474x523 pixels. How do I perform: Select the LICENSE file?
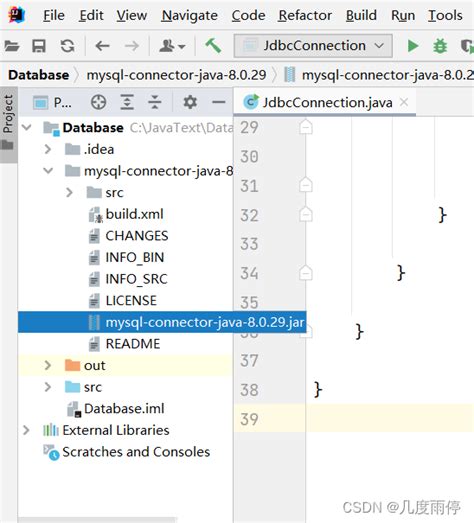click(x=125, y=301)
